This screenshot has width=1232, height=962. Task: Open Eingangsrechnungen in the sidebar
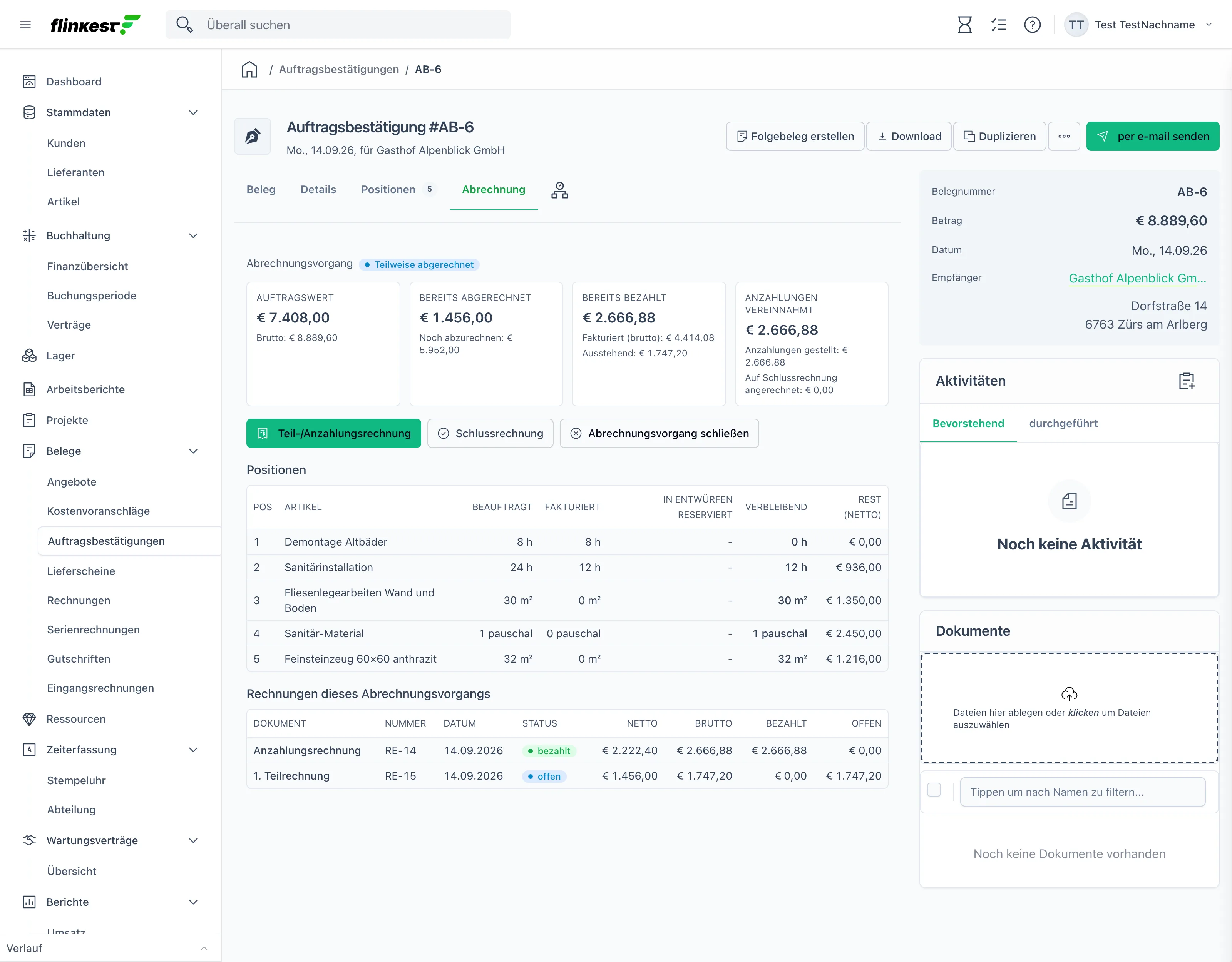[x=100, y=688]
